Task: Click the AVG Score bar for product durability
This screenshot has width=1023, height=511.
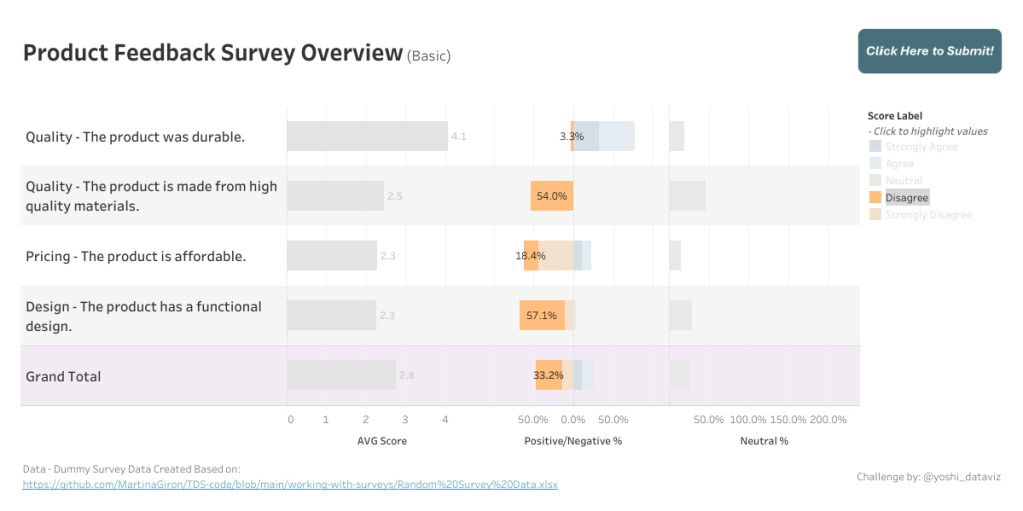Action: (367, 136)
